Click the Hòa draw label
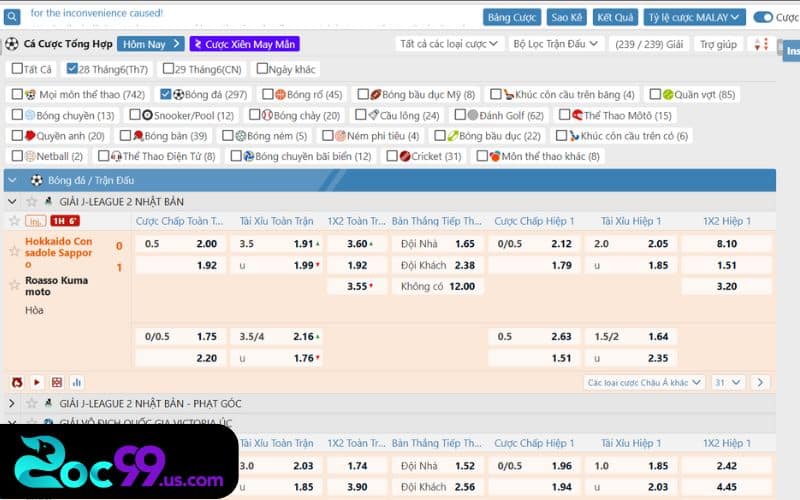 (34, 310)
